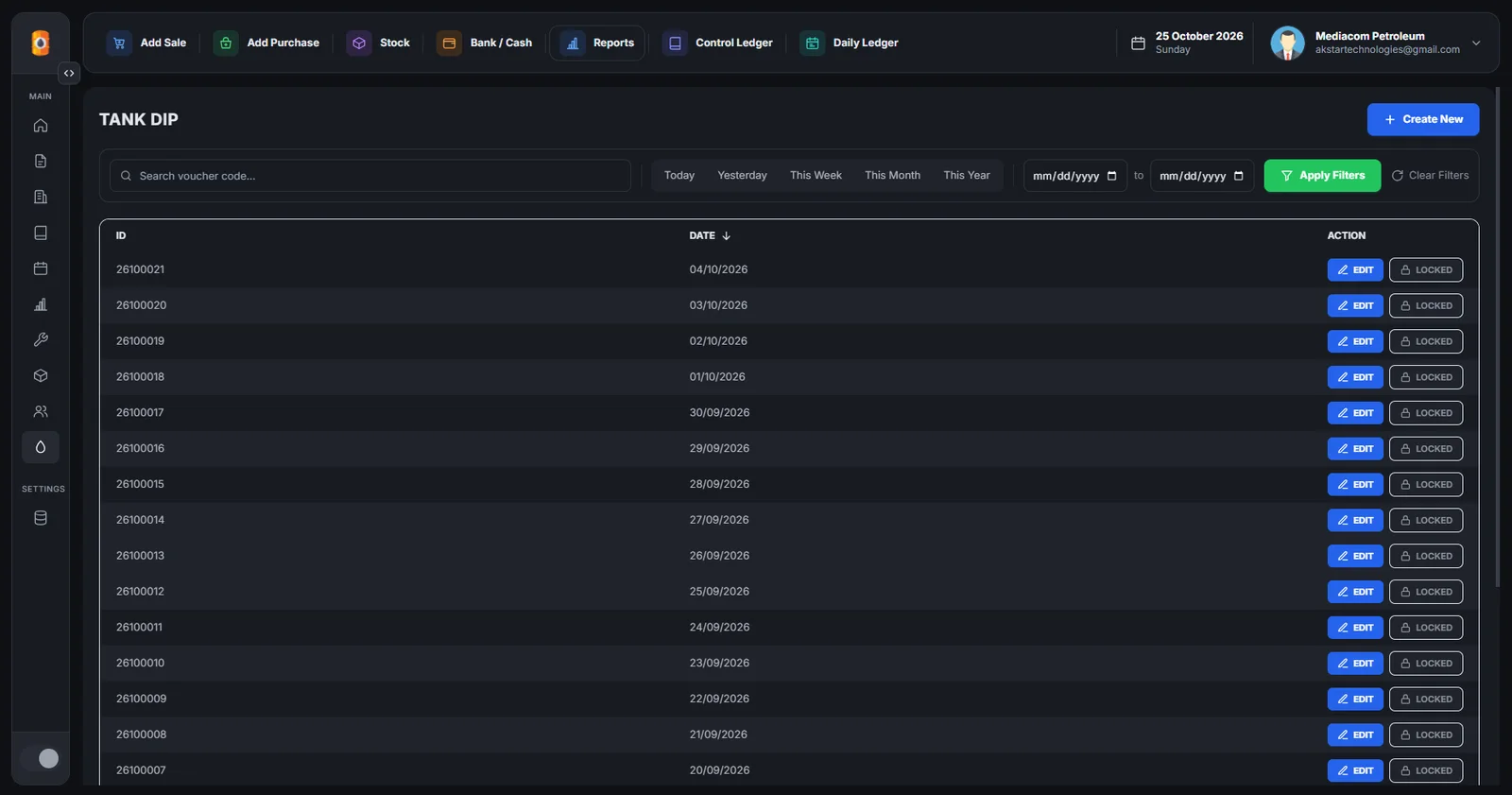Select the This Month filter
This screenshot has width=1512, height=795.
pyautogui.click(x=892, y=176)
